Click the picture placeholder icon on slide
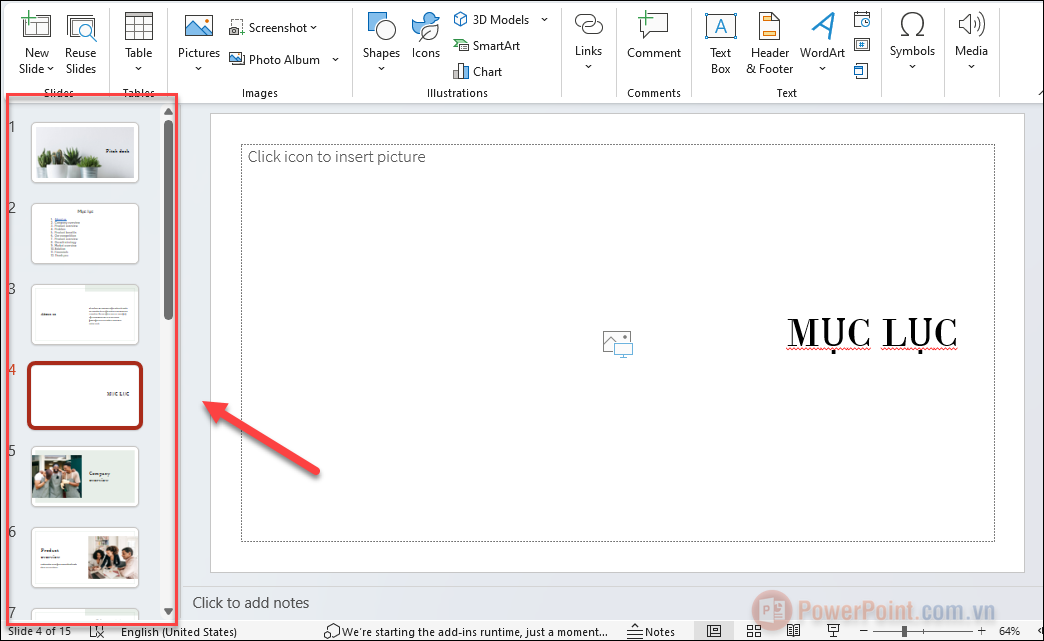The width and height of the screenshot is (1044, 641). click(617, 344)
